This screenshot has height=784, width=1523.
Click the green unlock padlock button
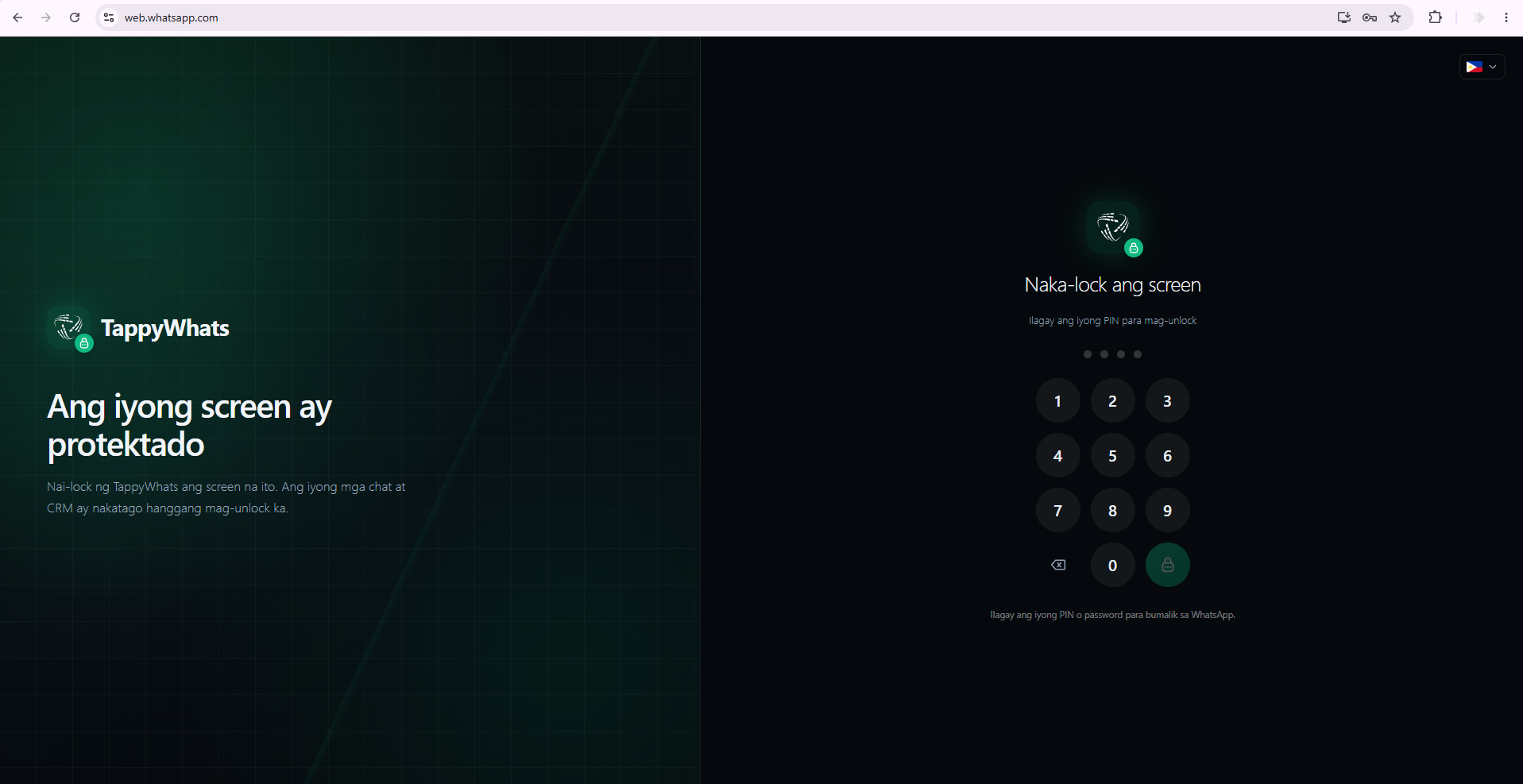coord(1167,565)
